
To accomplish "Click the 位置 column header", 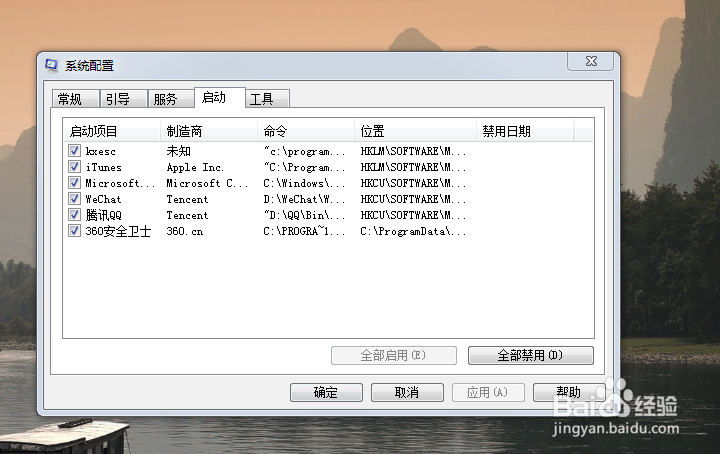I will [415, 131].
